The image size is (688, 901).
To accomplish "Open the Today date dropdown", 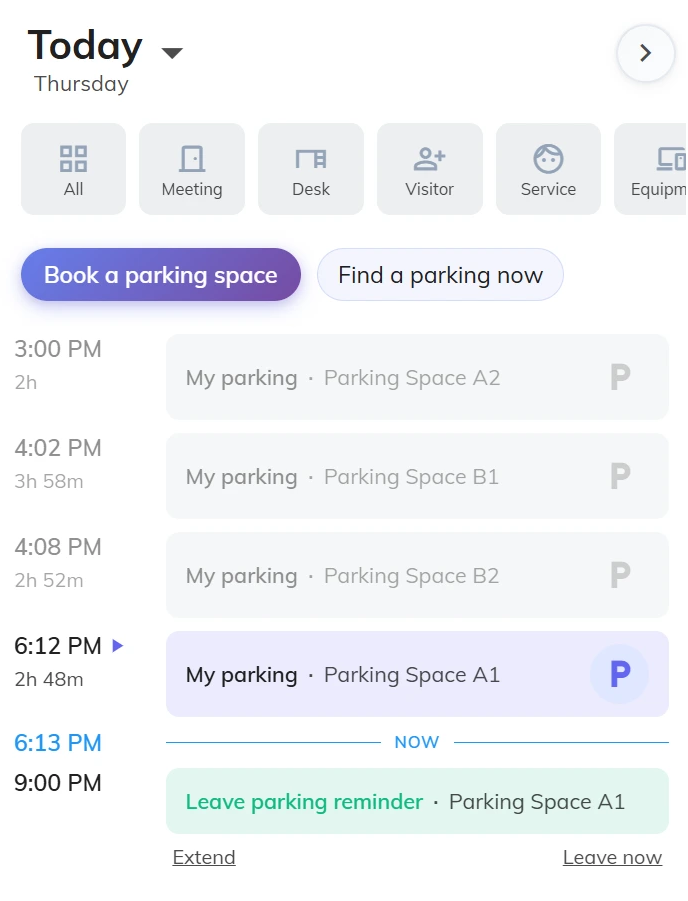I will pos(171,54).
